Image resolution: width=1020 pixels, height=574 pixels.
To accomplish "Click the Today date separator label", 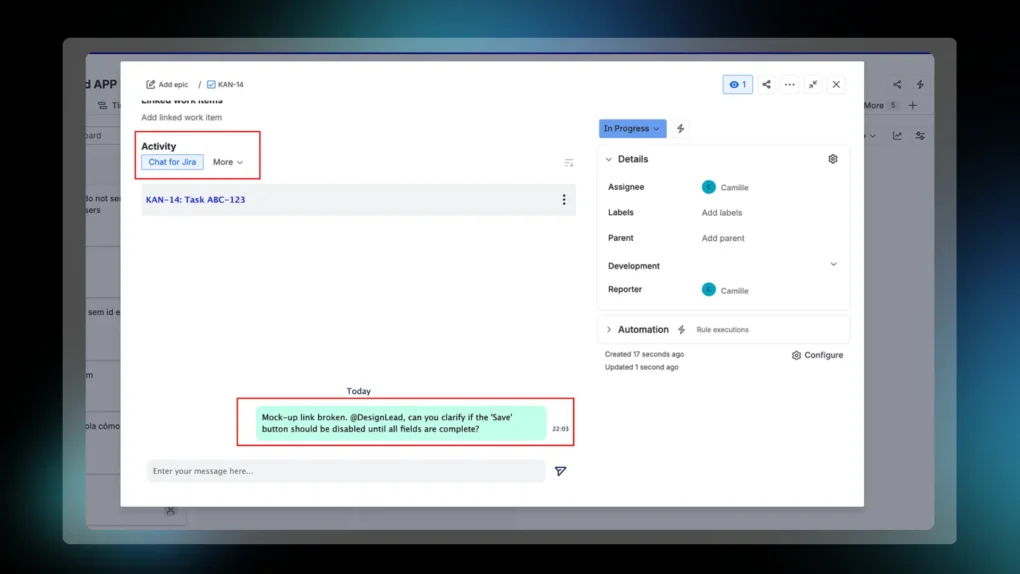I will click(358, 391).
